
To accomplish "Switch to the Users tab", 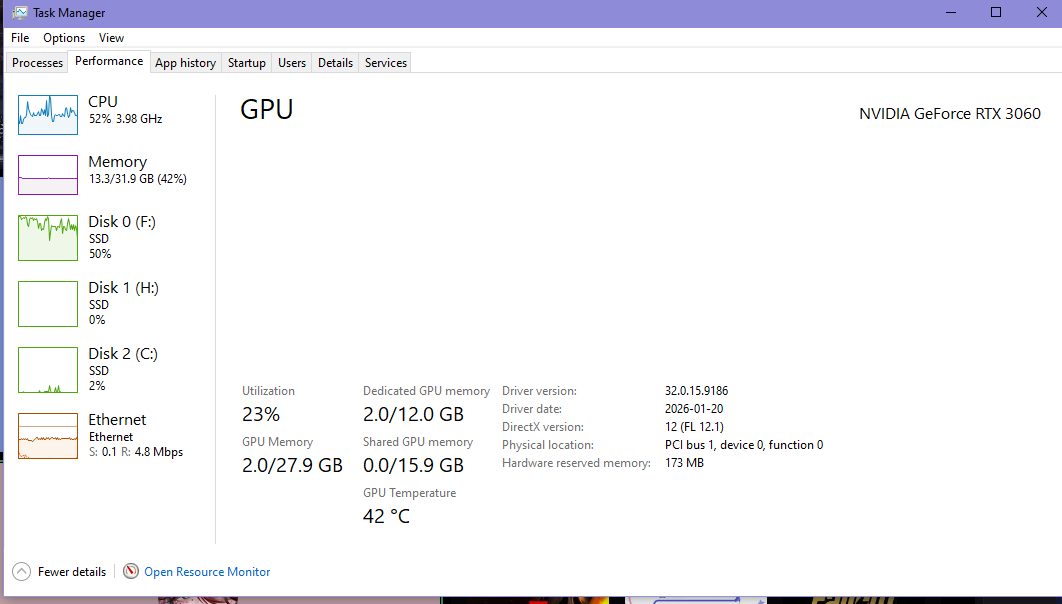I will click(292, 63).
